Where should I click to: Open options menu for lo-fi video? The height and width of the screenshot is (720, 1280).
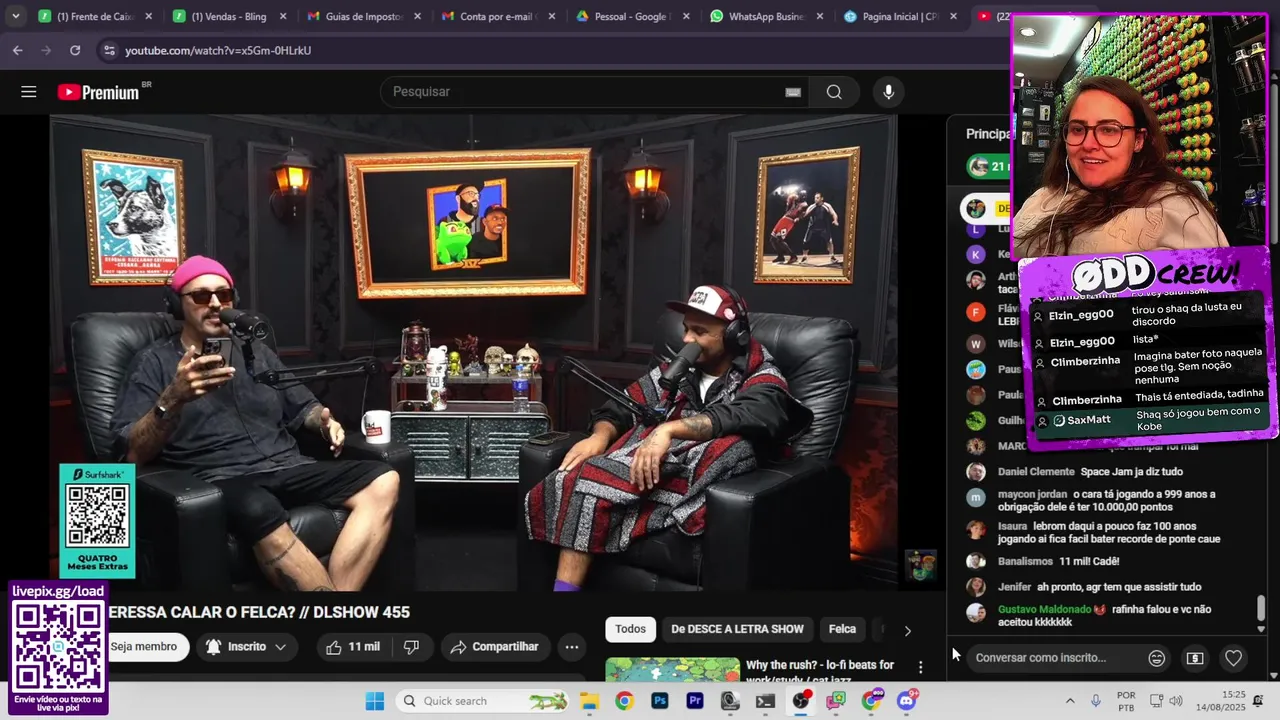point(920,667)
